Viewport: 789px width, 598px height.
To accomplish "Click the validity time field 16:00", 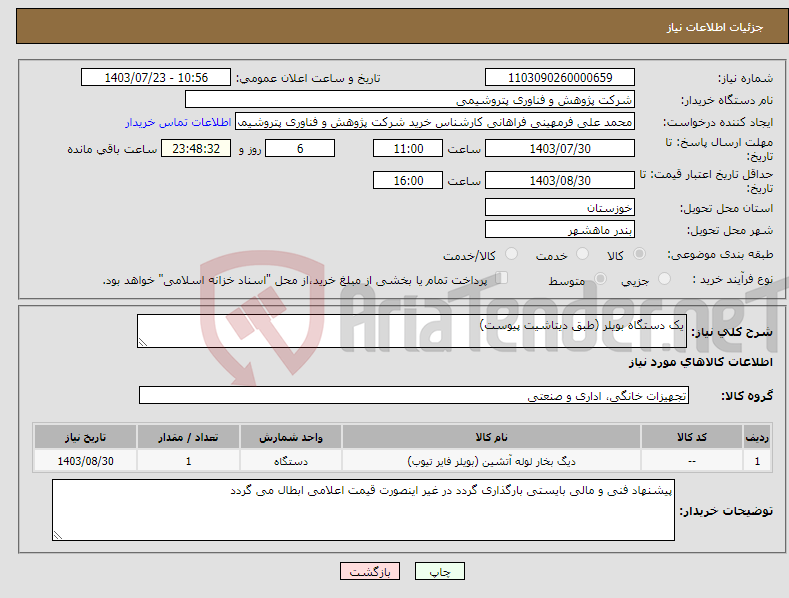I will pos(408,180).
